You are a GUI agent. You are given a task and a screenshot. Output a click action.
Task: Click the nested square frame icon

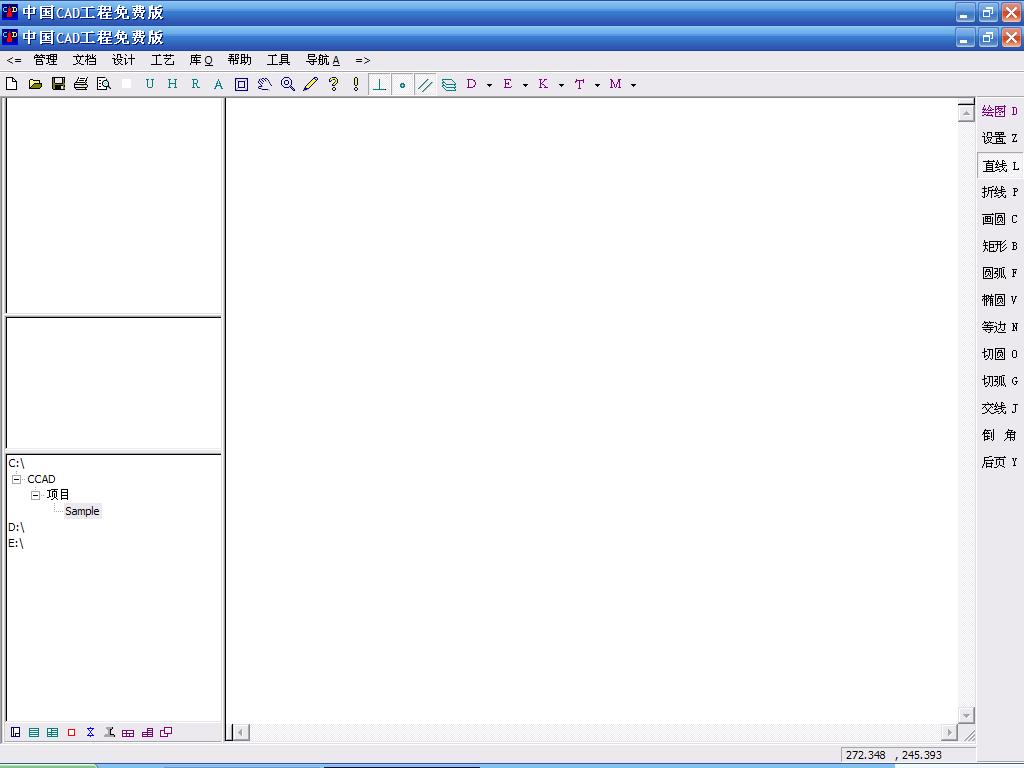point(242,84)
